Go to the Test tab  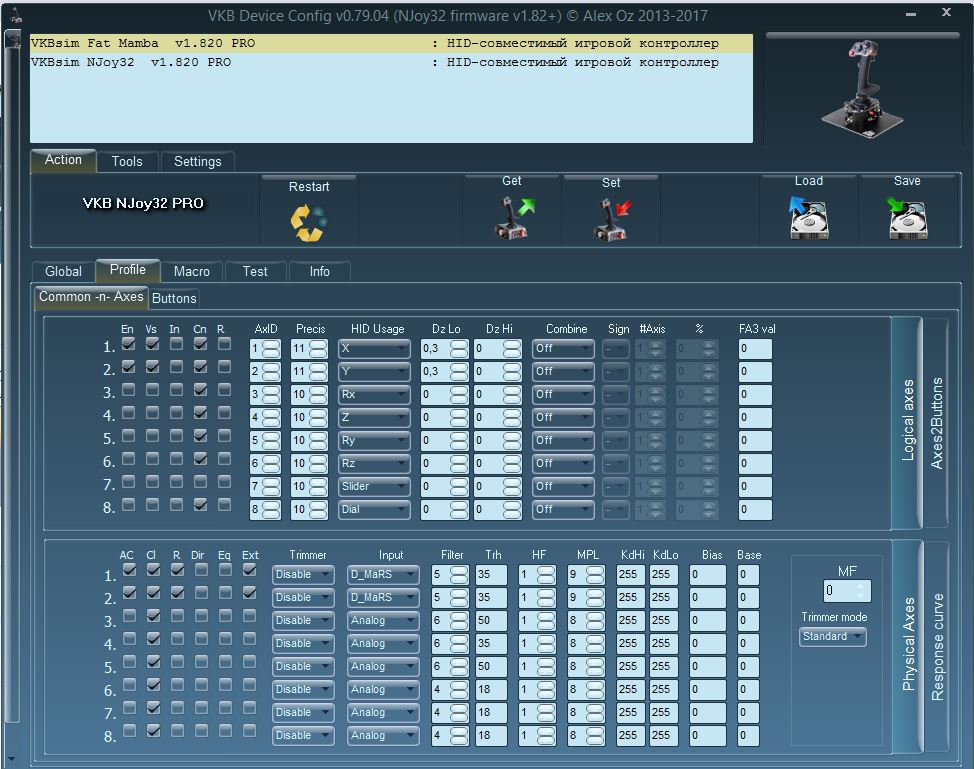(255, 271)
